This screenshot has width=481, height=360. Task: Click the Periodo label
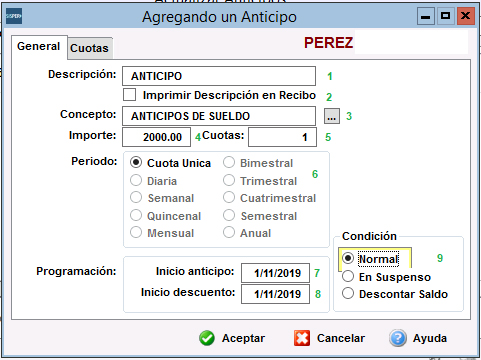point(94,161)
